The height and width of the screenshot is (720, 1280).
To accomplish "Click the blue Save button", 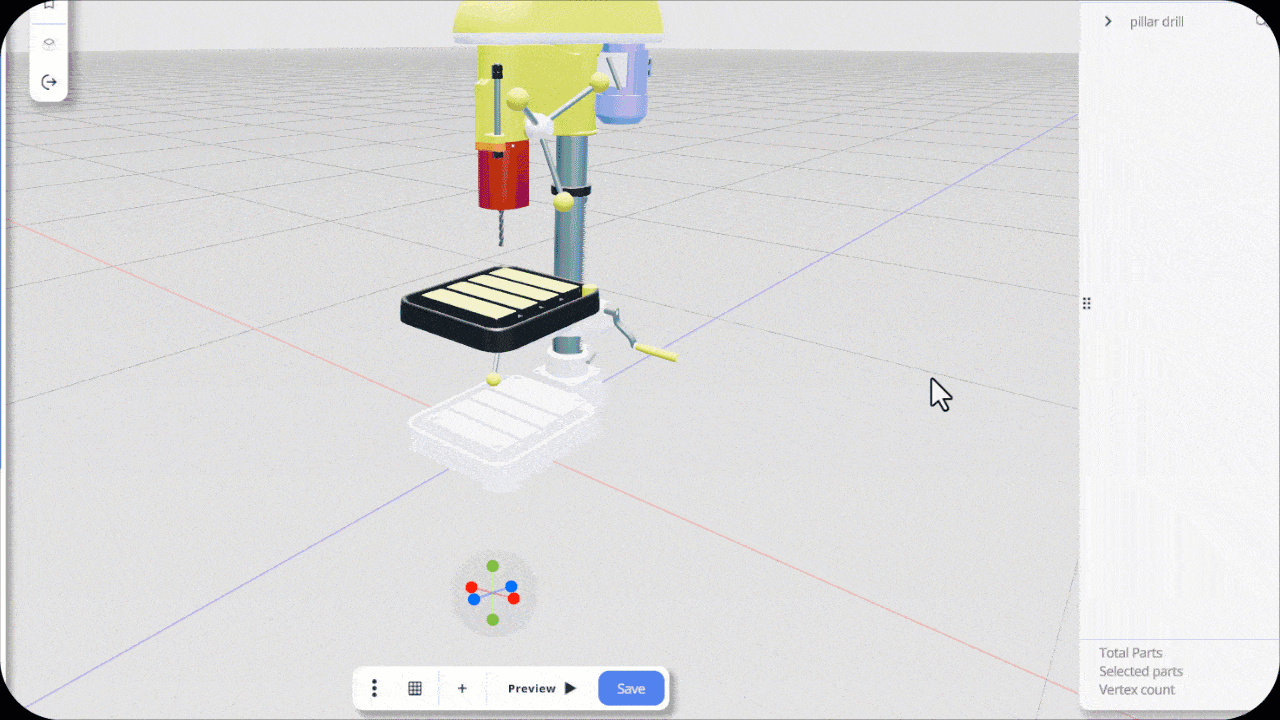I will click(x=631, y=688).
